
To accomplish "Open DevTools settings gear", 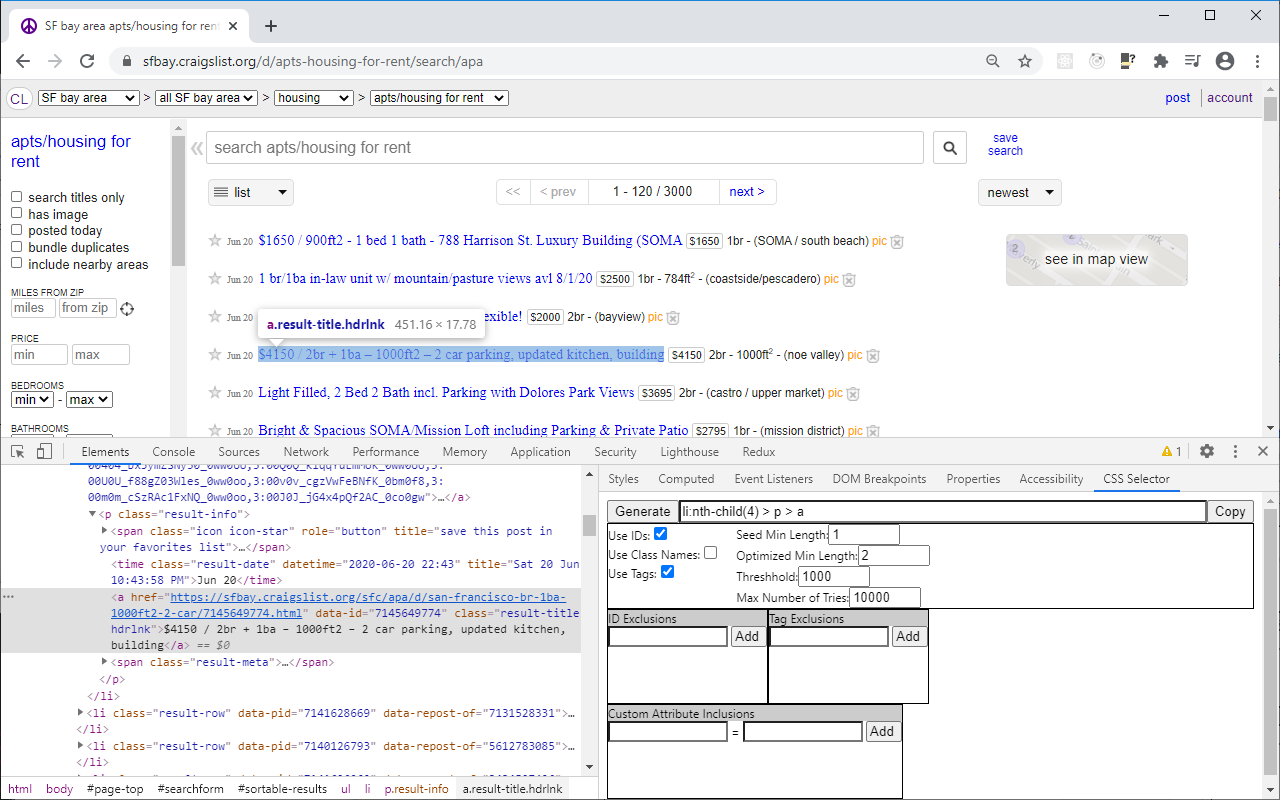I will tap(1207, 452).
